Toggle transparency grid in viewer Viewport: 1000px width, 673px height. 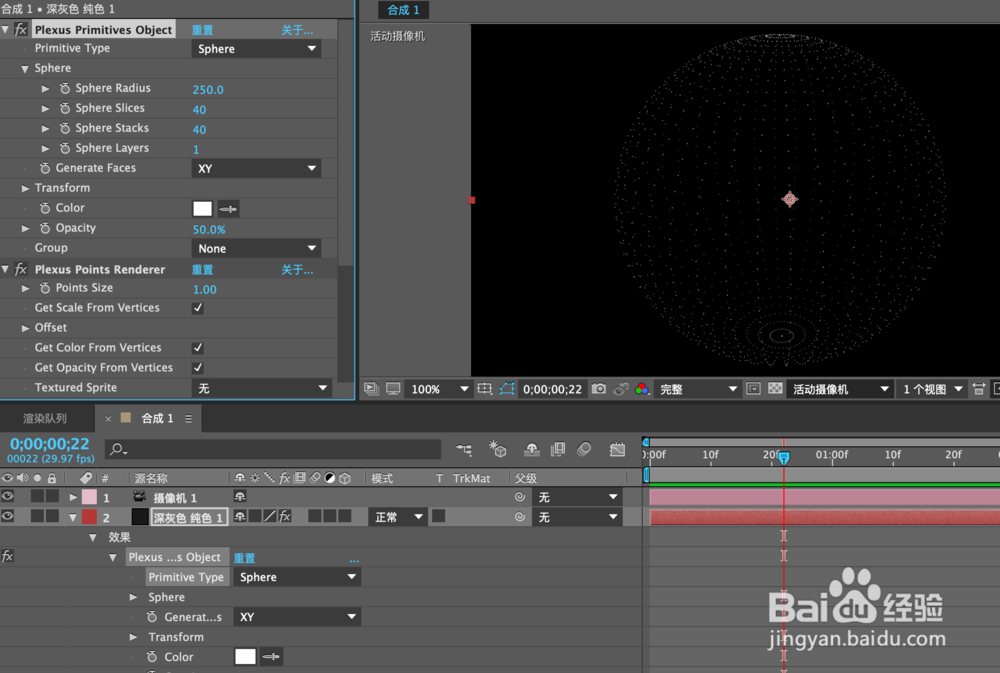[775, 388]
